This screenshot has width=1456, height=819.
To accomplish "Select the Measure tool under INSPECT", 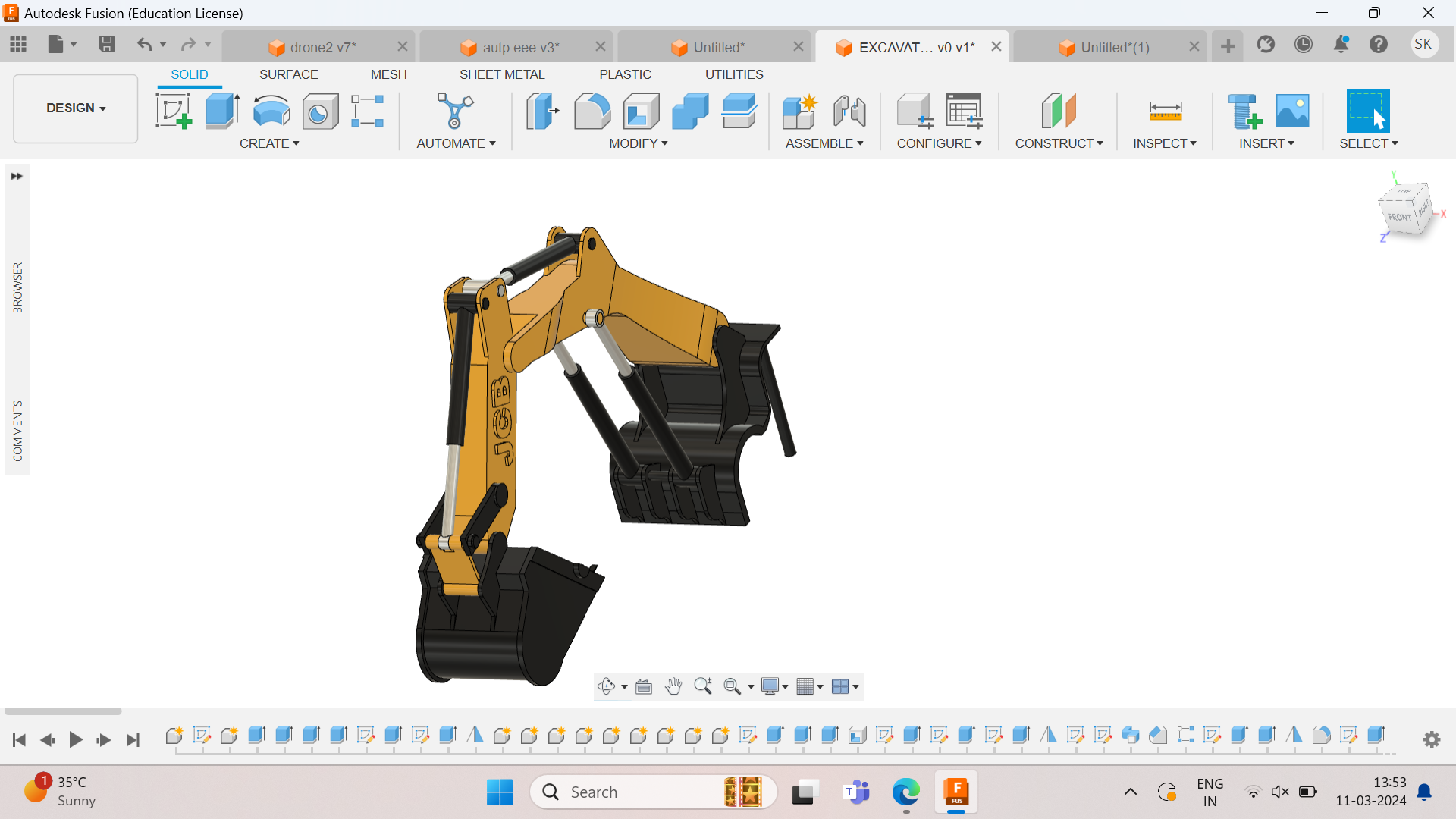I will point(1163,110).
